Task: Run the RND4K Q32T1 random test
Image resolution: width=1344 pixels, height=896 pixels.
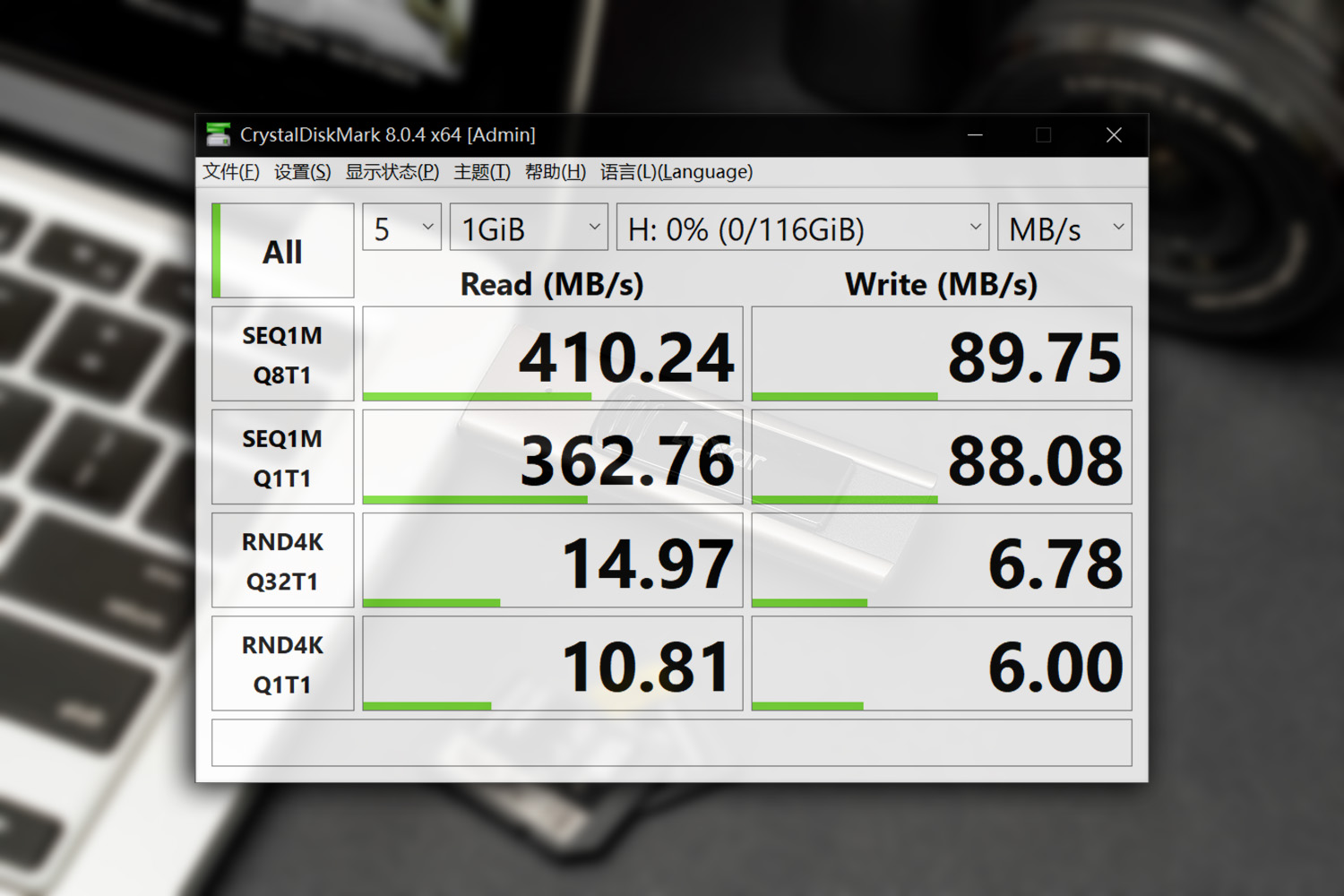Action: 282,560
